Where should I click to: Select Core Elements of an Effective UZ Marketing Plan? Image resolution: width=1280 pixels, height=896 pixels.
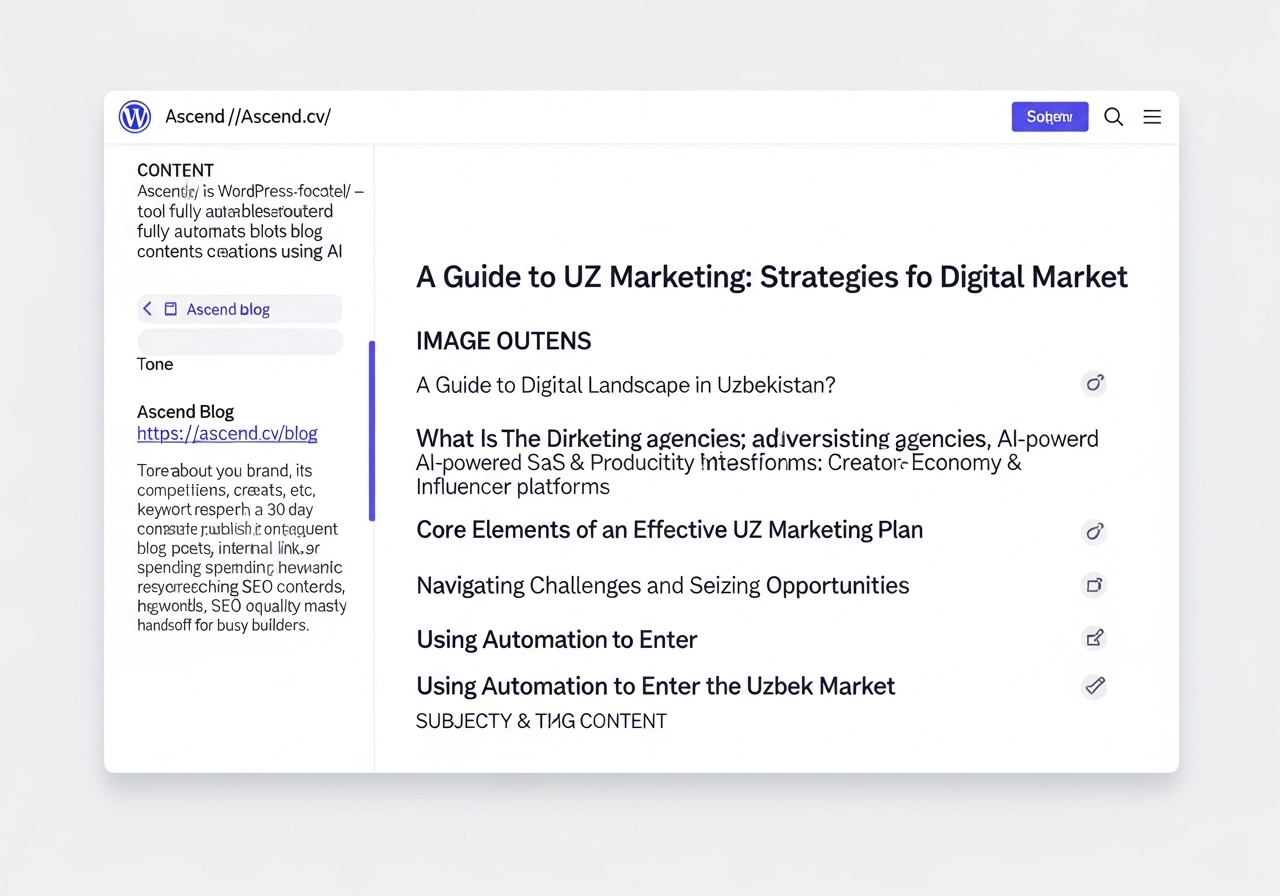(670, 530)
